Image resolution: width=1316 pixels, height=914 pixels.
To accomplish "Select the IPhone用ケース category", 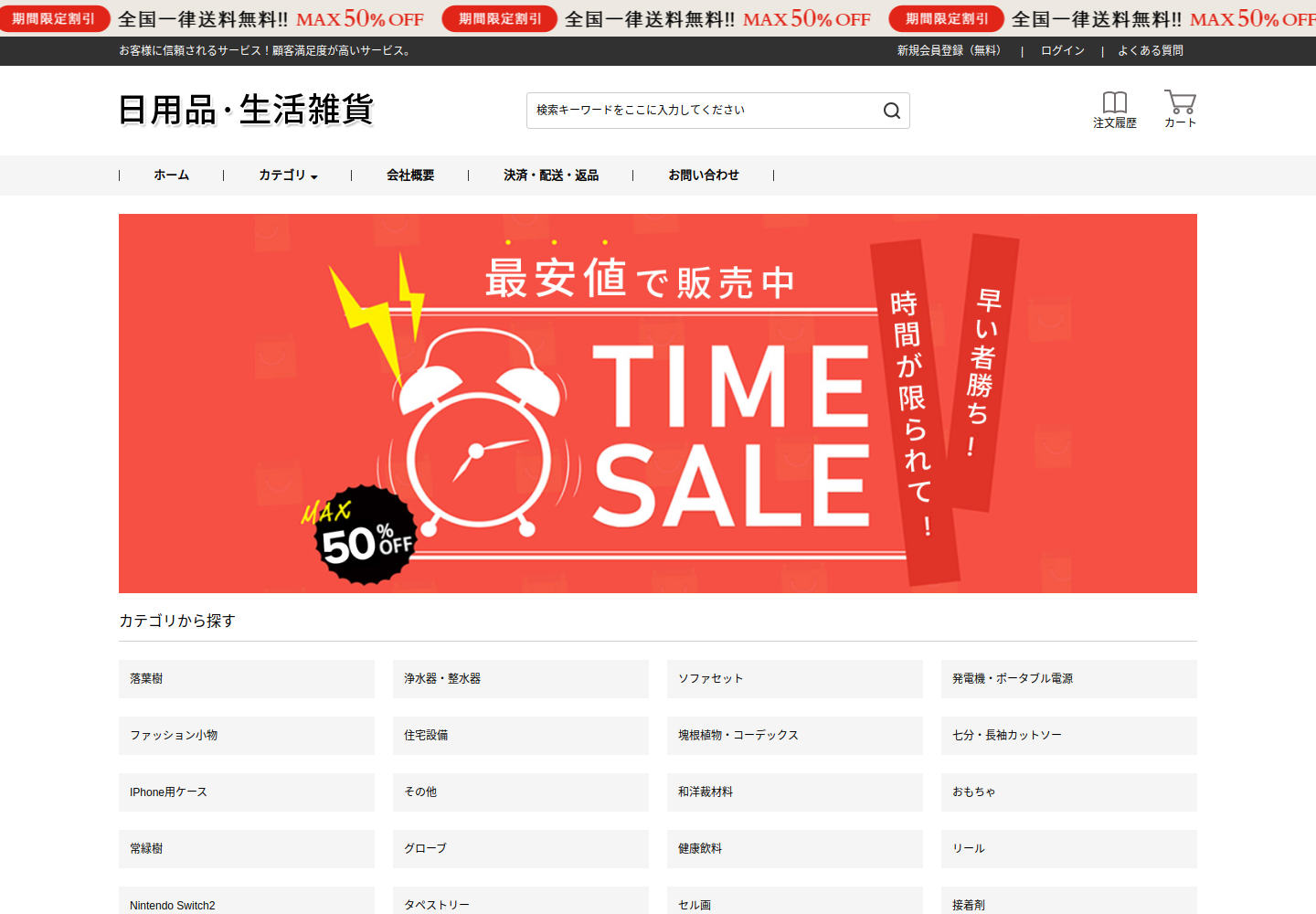I will coord(247,792).
